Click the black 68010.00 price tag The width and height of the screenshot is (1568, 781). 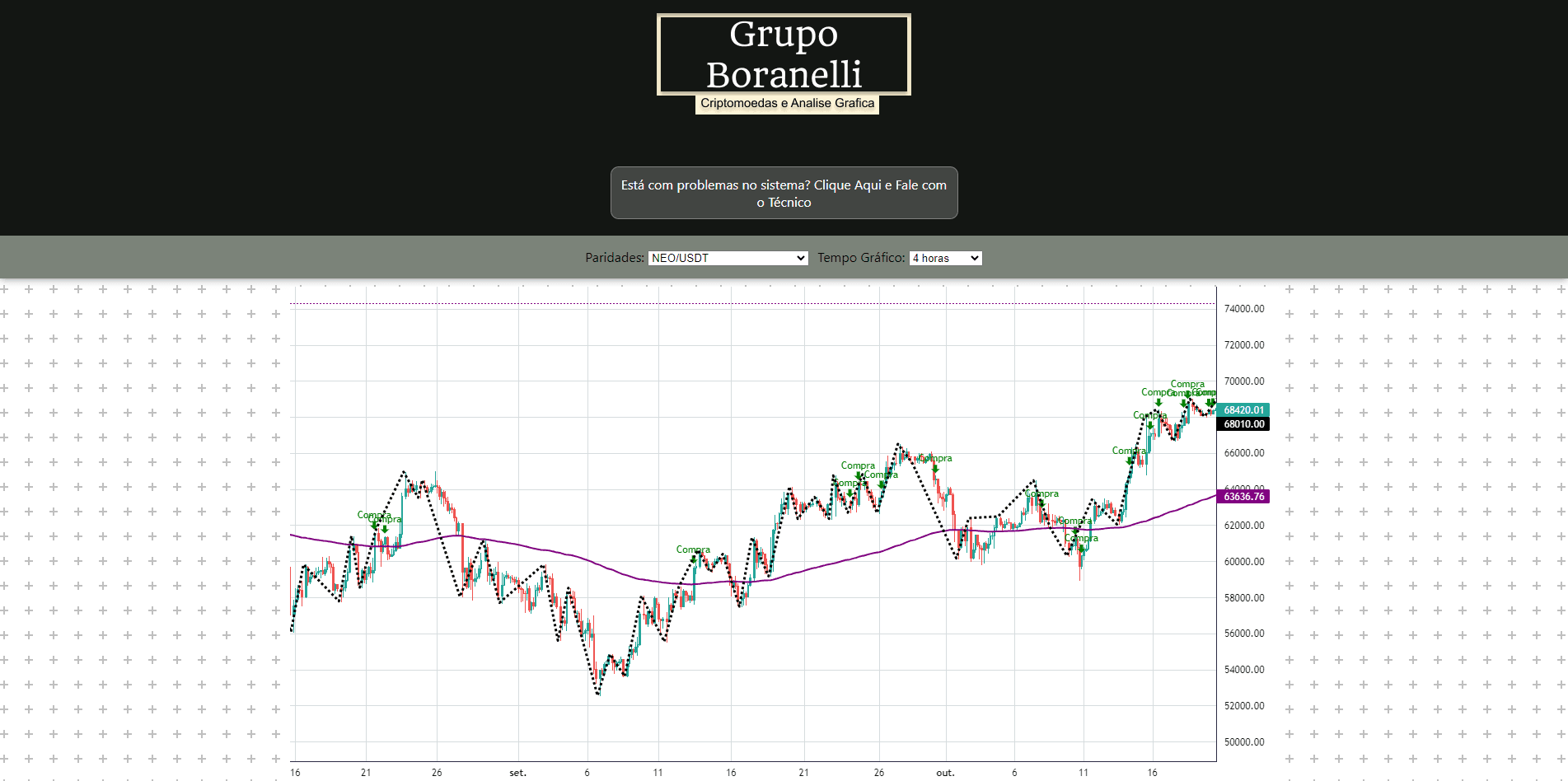[x=1243, y=424]
